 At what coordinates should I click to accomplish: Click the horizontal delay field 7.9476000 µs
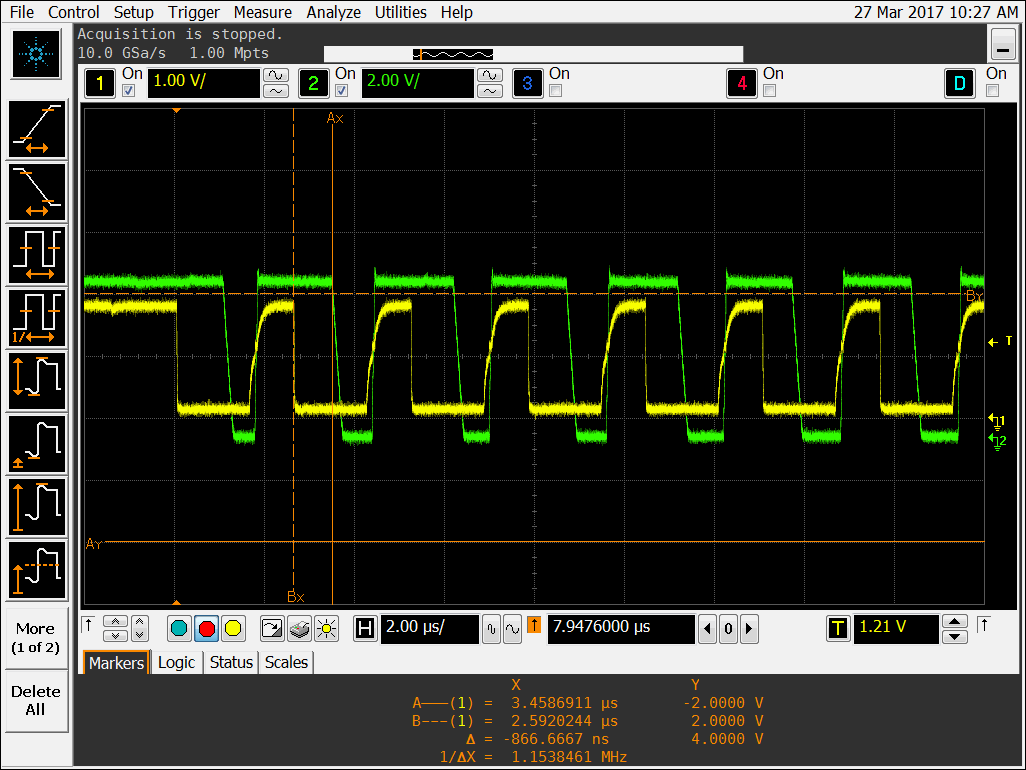coord(621,629)
